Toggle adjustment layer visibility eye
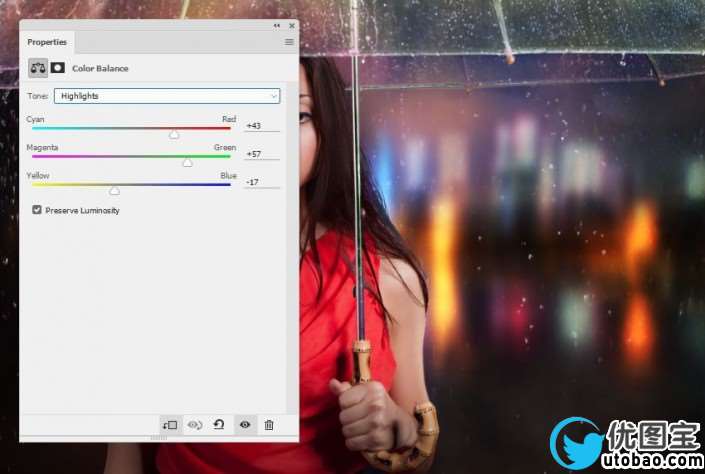The image size is (705, 474). 245,425
